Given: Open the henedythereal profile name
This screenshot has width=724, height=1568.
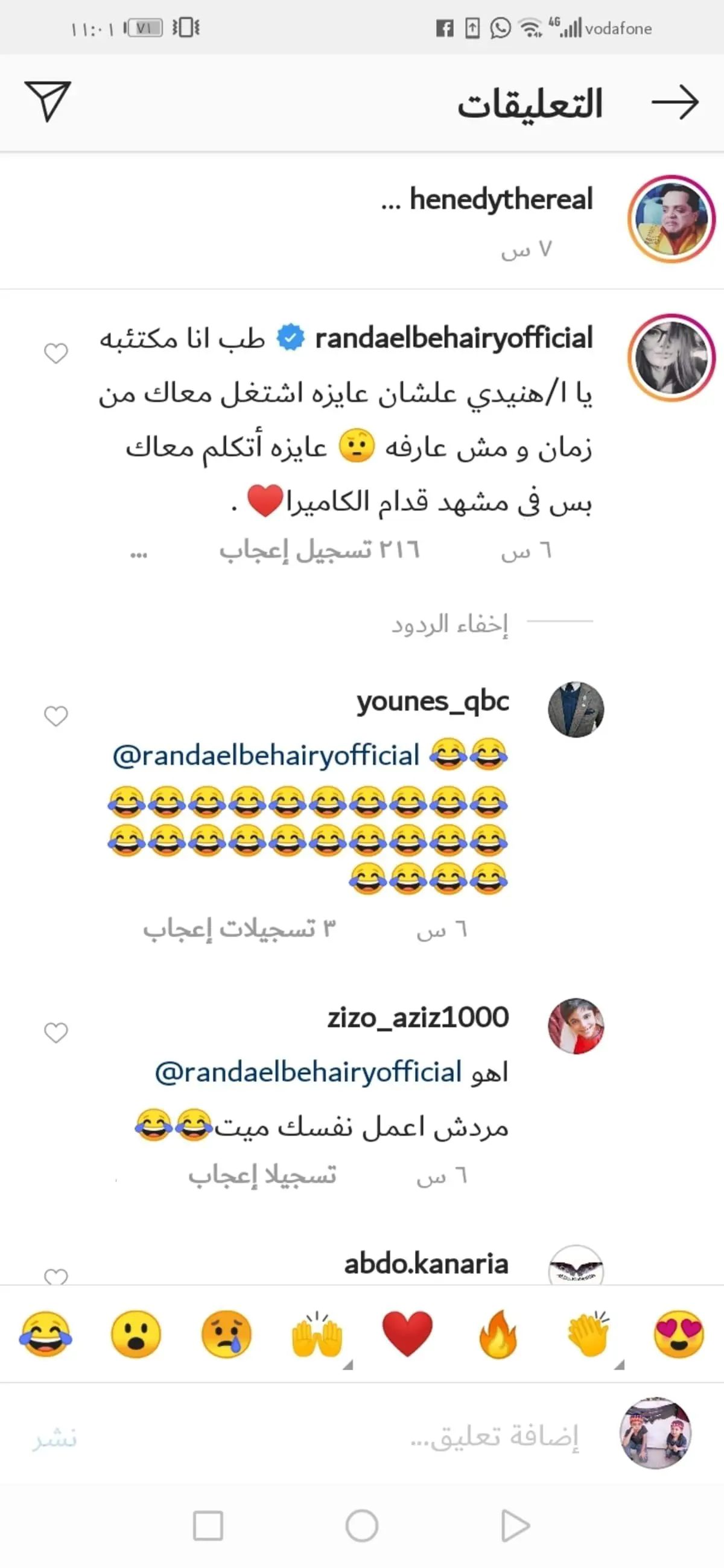Looking at the screenshot, I should click(501, 199).
